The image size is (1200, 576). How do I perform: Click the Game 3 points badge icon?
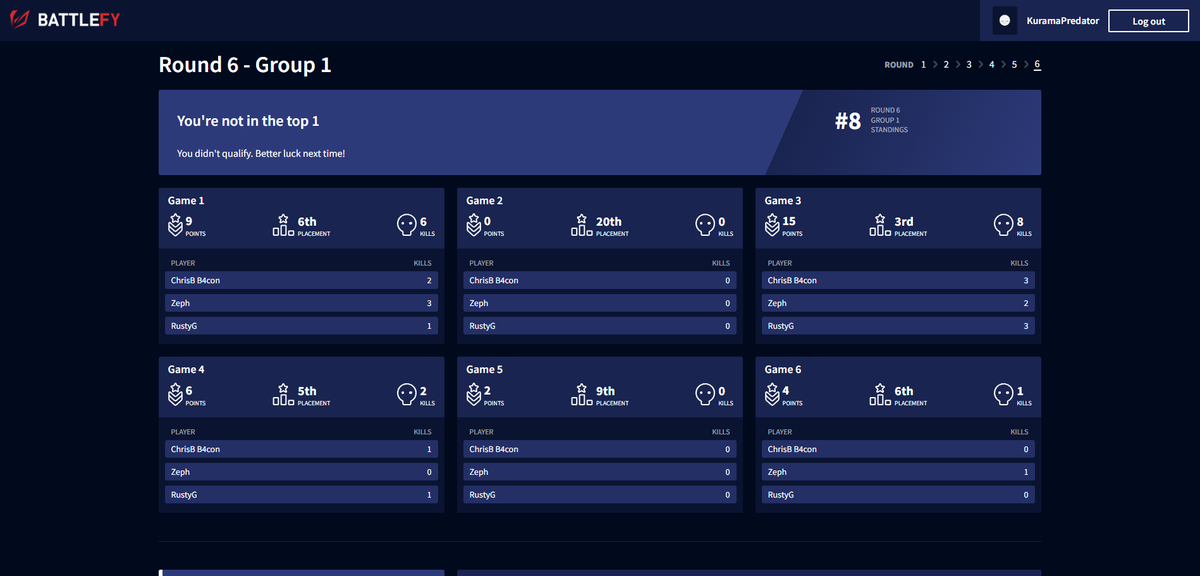(x=772, y=226)
